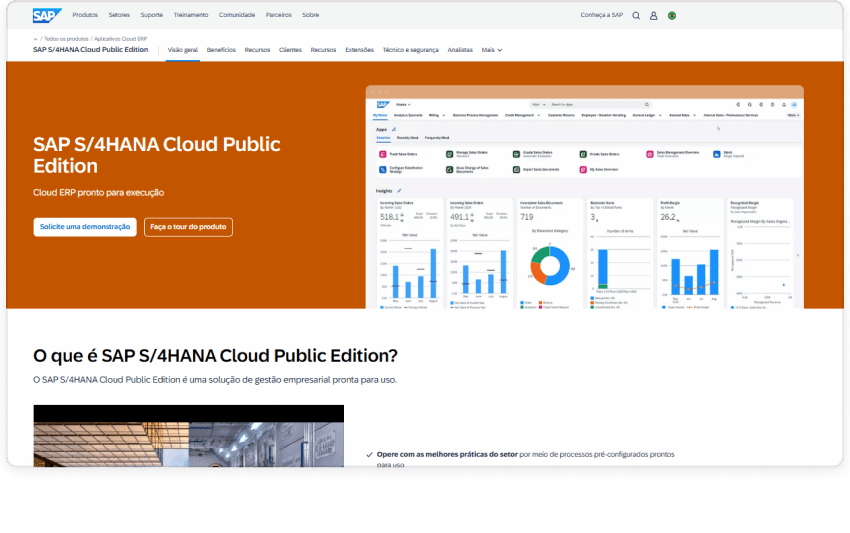Screen dimensions: 850x533
Task: Expand the Mais dropdown in page navigation
Action: pyautogui.click(x=492, y=50)
